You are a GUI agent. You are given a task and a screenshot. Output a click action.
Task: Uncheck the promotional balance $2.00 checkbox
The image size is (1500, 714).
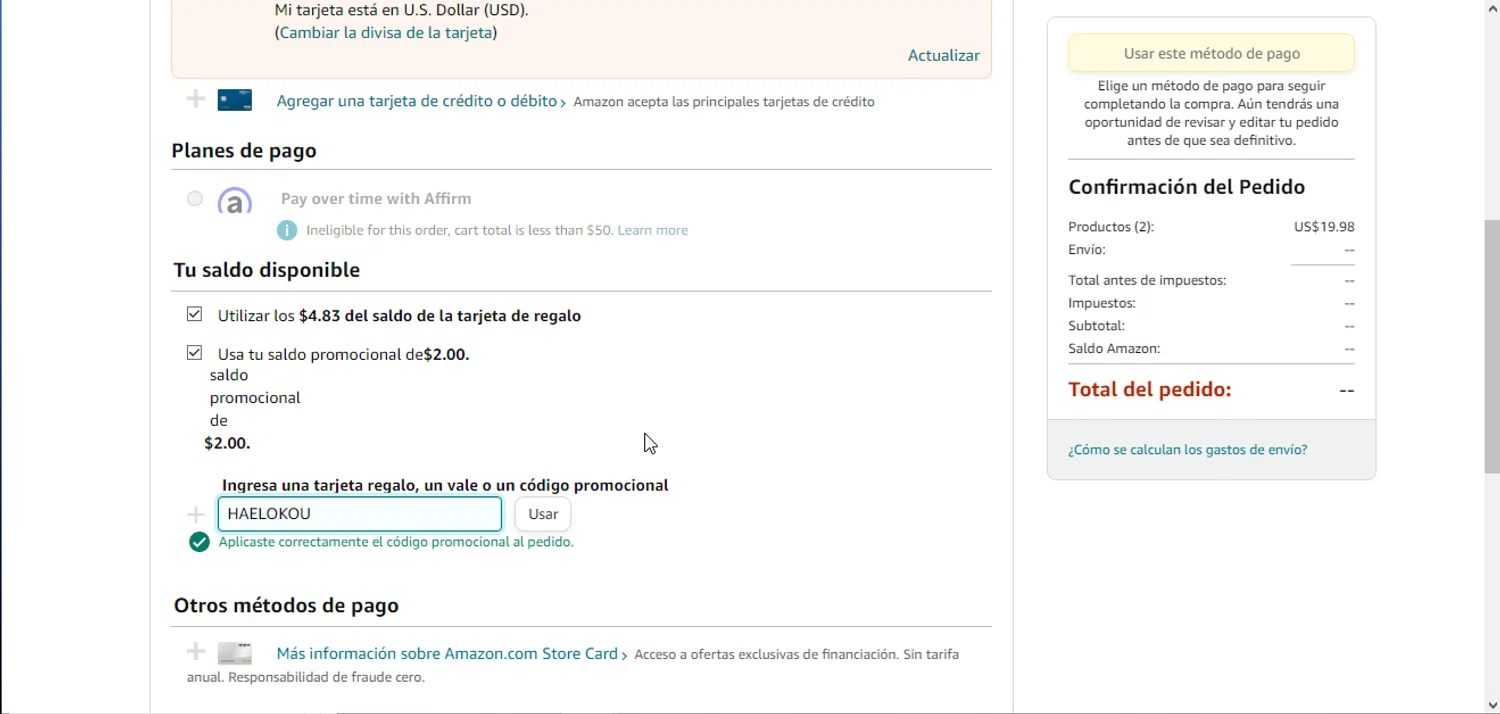pyautogui.click(x=195, y=353)
